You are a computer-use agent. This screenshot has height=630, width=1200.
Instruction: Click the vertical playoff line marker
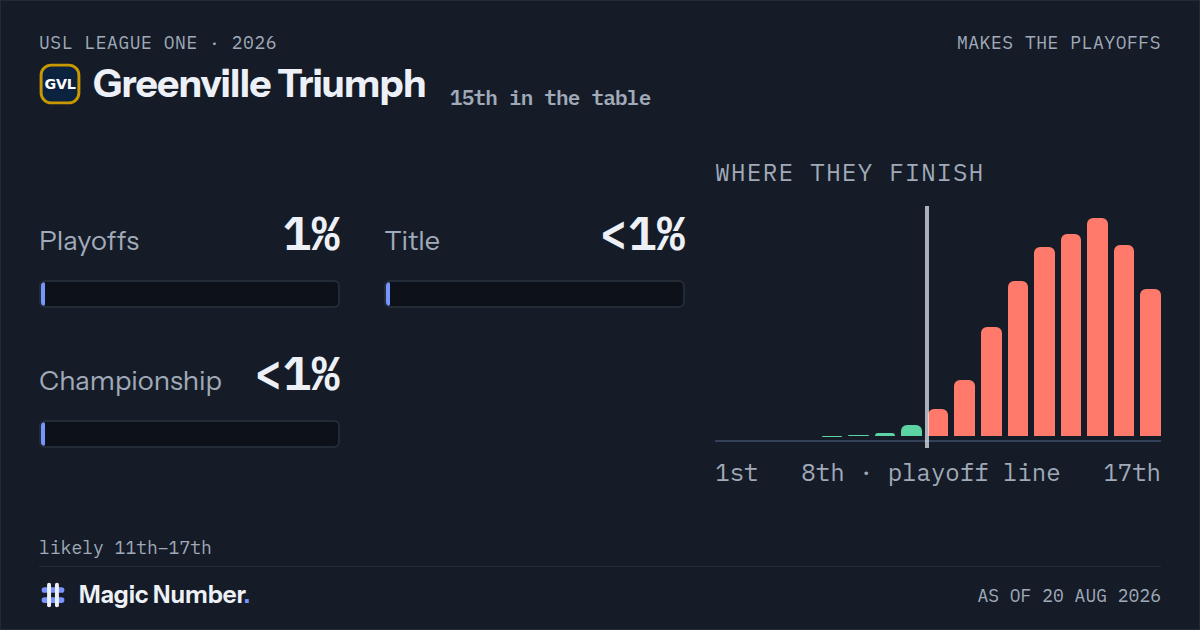point(927,327)
